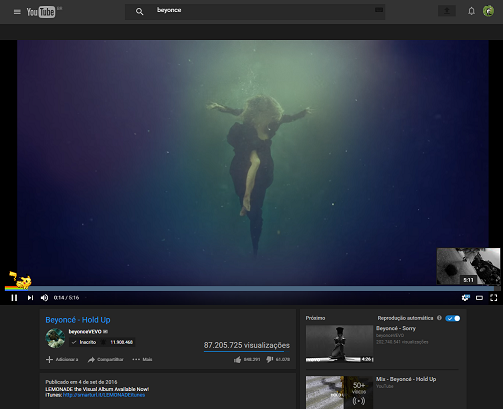Click the search magnifier icon
This screenshot has height=409, width=503.
139,12
